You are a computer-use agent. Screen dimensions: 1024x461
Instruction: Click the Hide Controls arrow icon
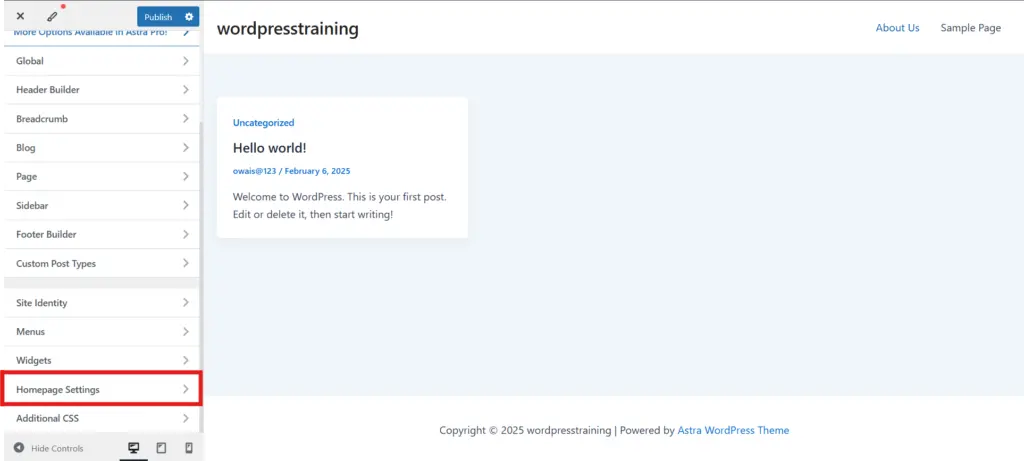pyautogui.click(x=19, y=448)
